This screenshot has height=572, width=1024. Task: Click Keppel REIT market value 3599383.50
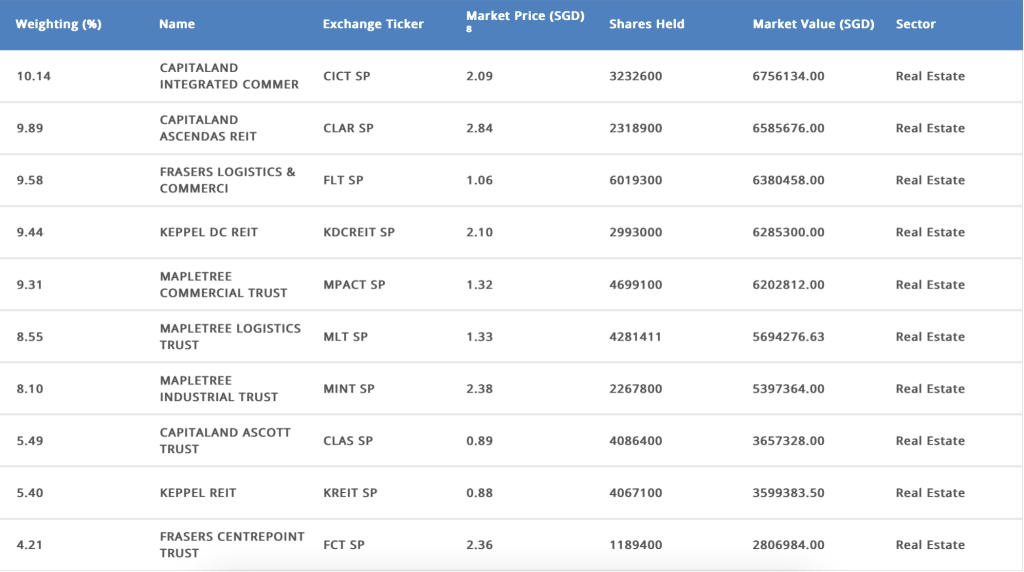pos(788,493)
